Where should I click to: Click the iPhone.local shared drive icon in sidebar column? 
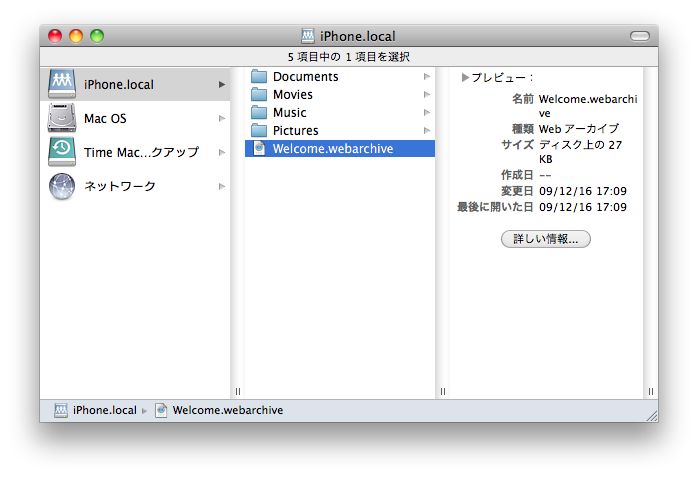(62, 84)
